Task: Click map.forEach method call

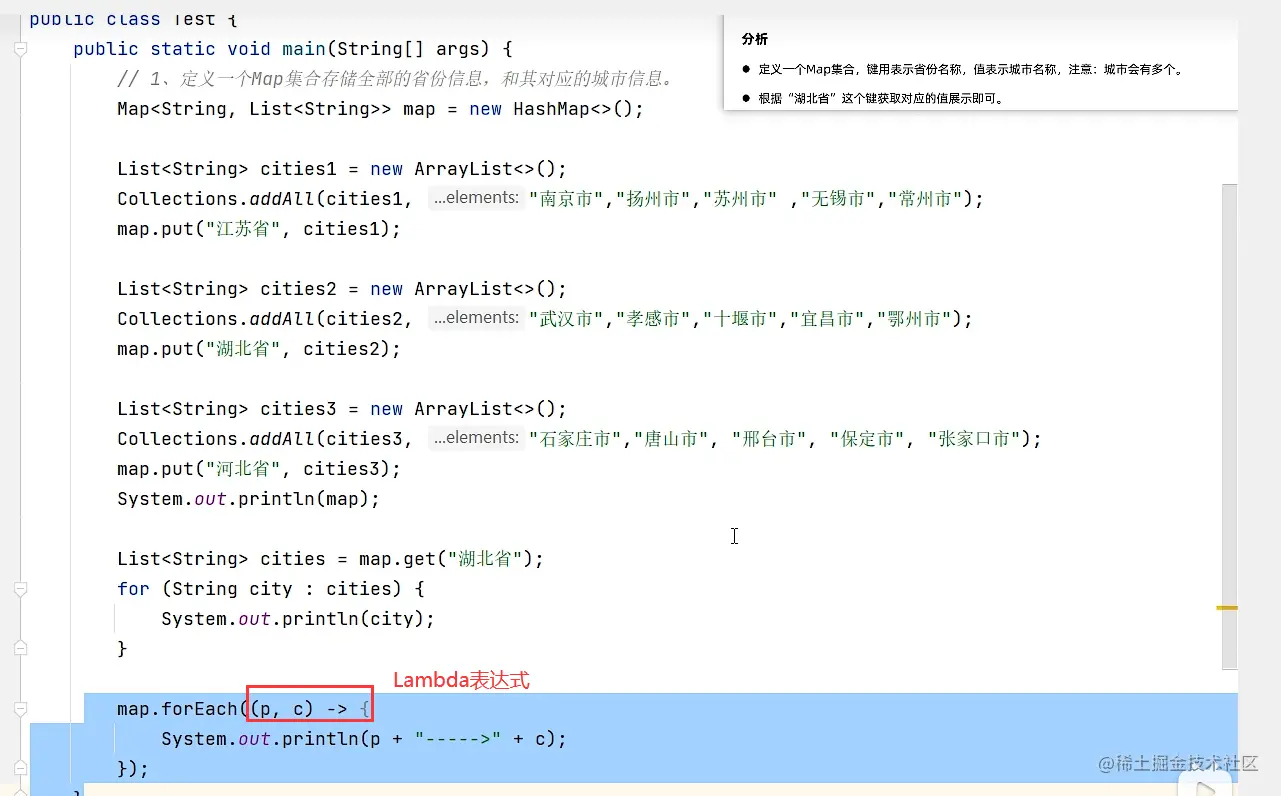Action: 178,709
